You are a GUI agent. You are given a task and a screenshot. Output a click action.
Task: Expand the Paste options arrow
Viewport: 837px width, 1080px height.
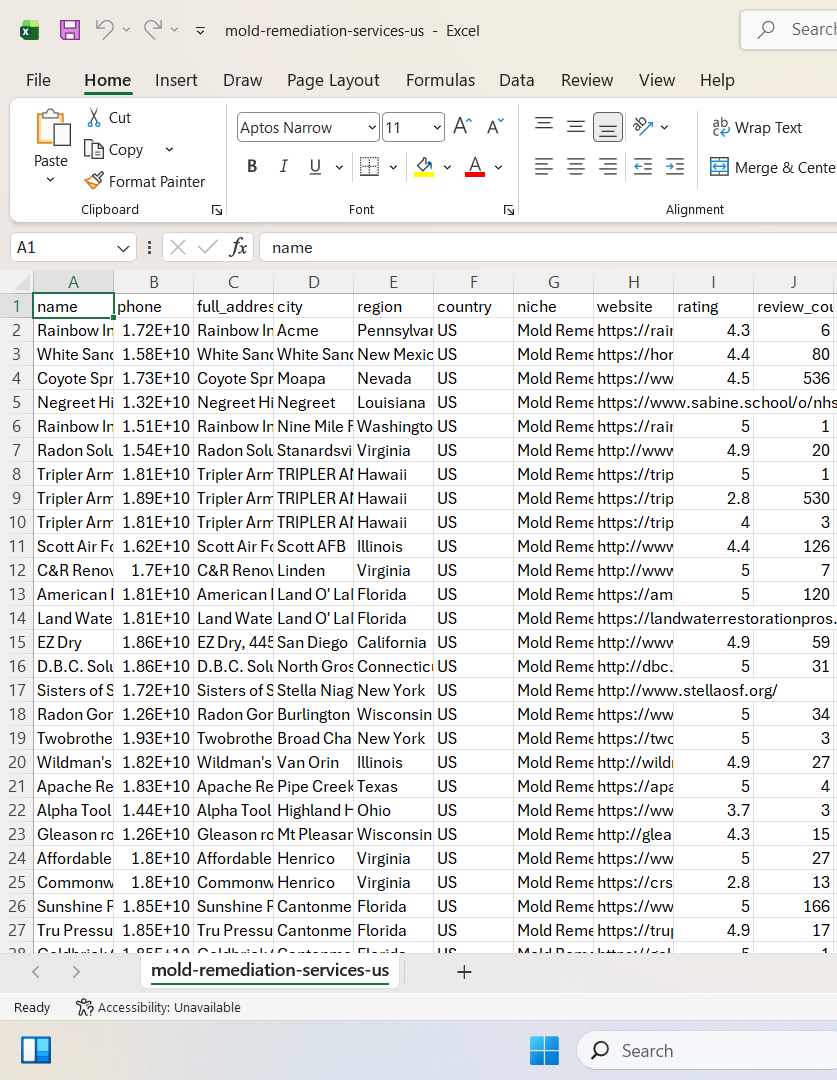click(x=50, y=180)
